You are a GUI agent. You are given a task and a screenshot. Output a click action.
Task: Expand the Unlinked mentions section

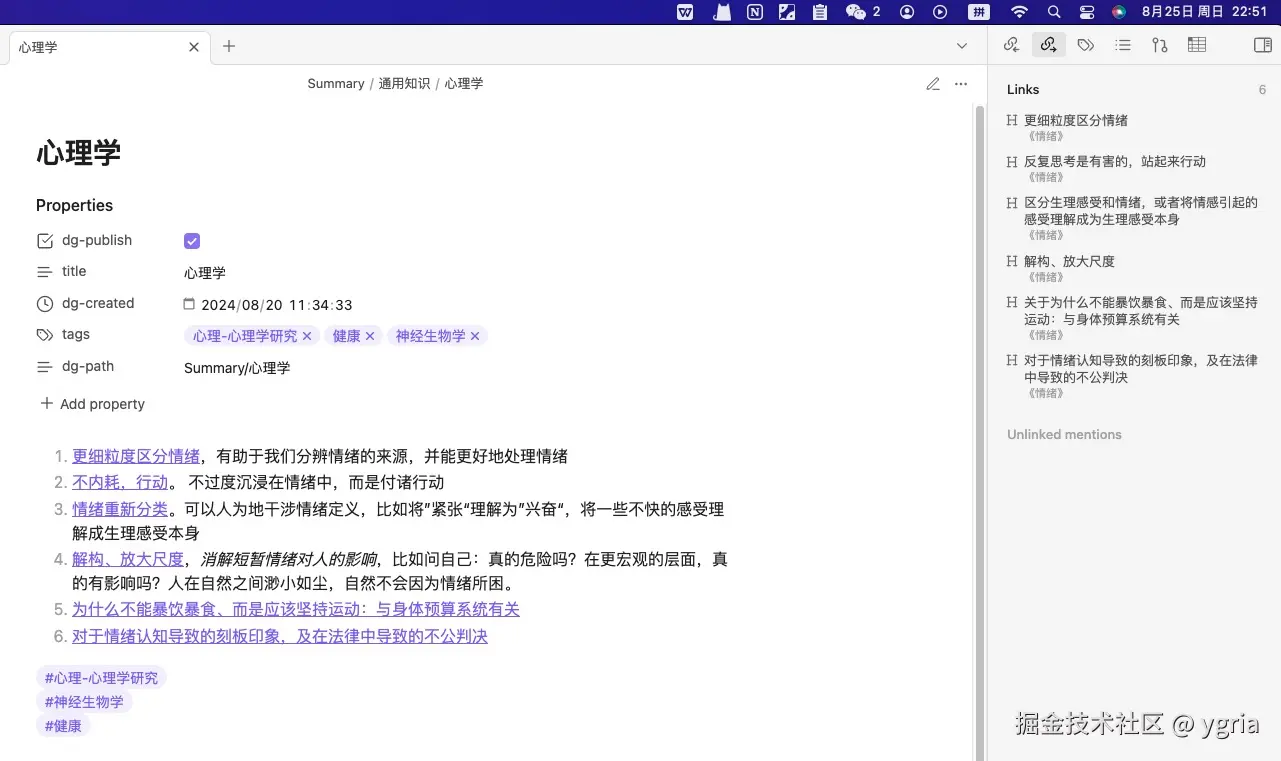click(1064, 435)
